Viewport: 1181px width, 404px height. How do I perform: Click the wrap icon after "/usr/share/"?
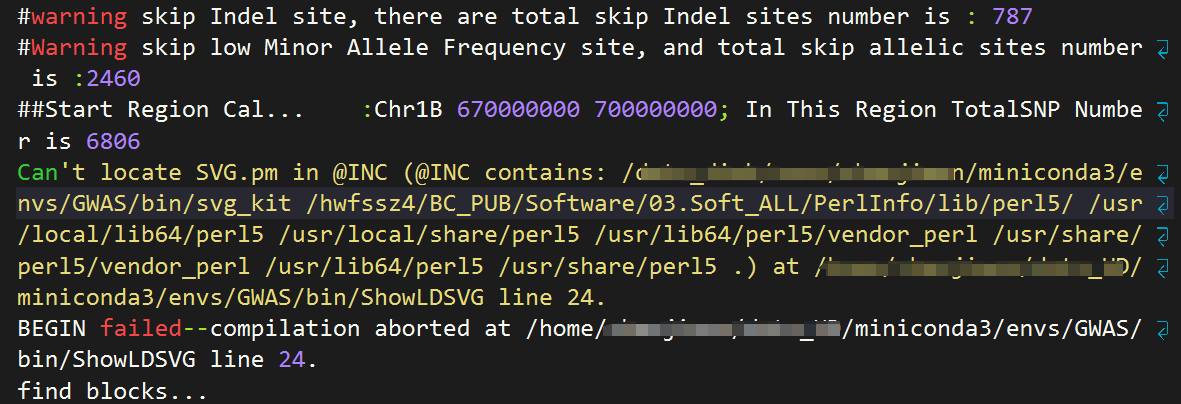pos(1162,235)
